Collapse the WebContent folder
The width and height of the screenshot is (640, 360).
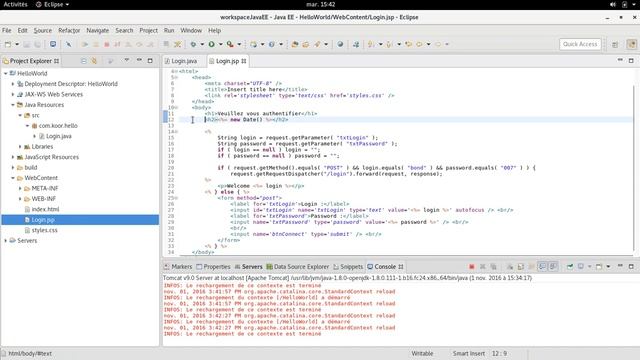click(13, 178)
